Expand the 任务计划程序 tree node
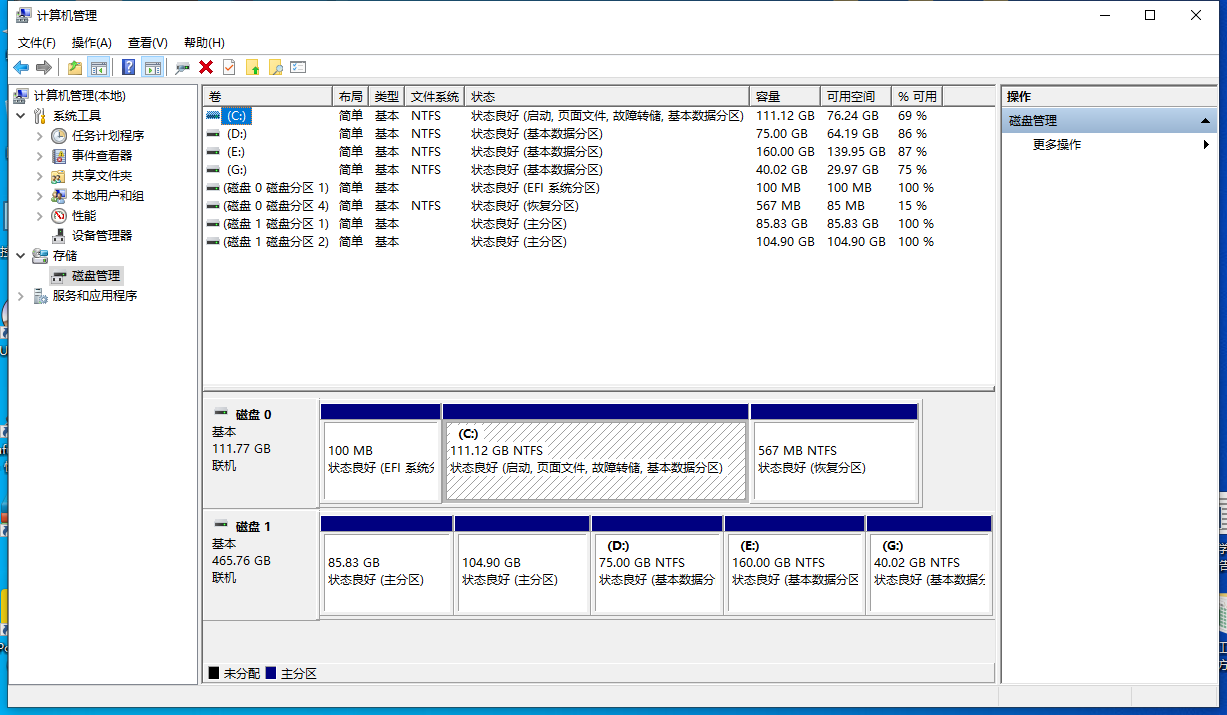The height and width of the screenshot is (715, 1227). (x=40, y=136)
